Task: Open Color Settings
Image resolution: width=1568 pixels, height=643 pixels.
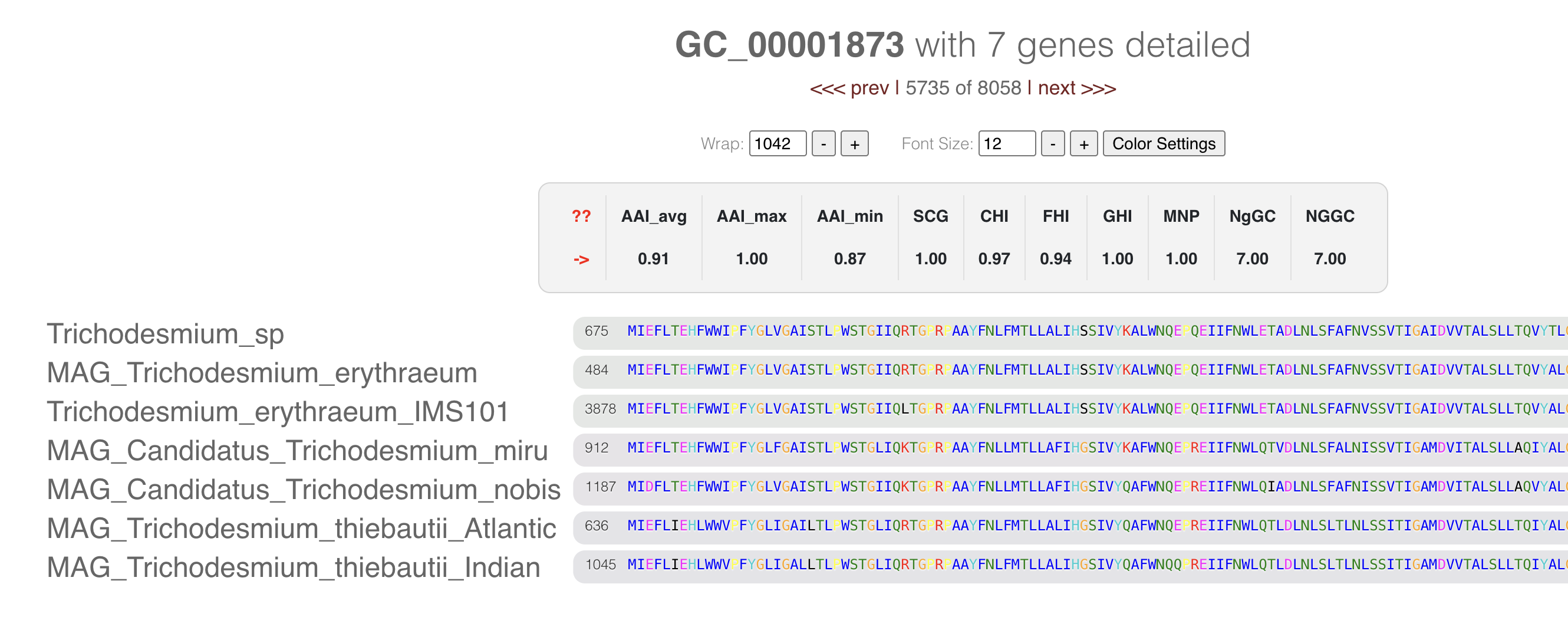Action: [x=1163, y=144]
